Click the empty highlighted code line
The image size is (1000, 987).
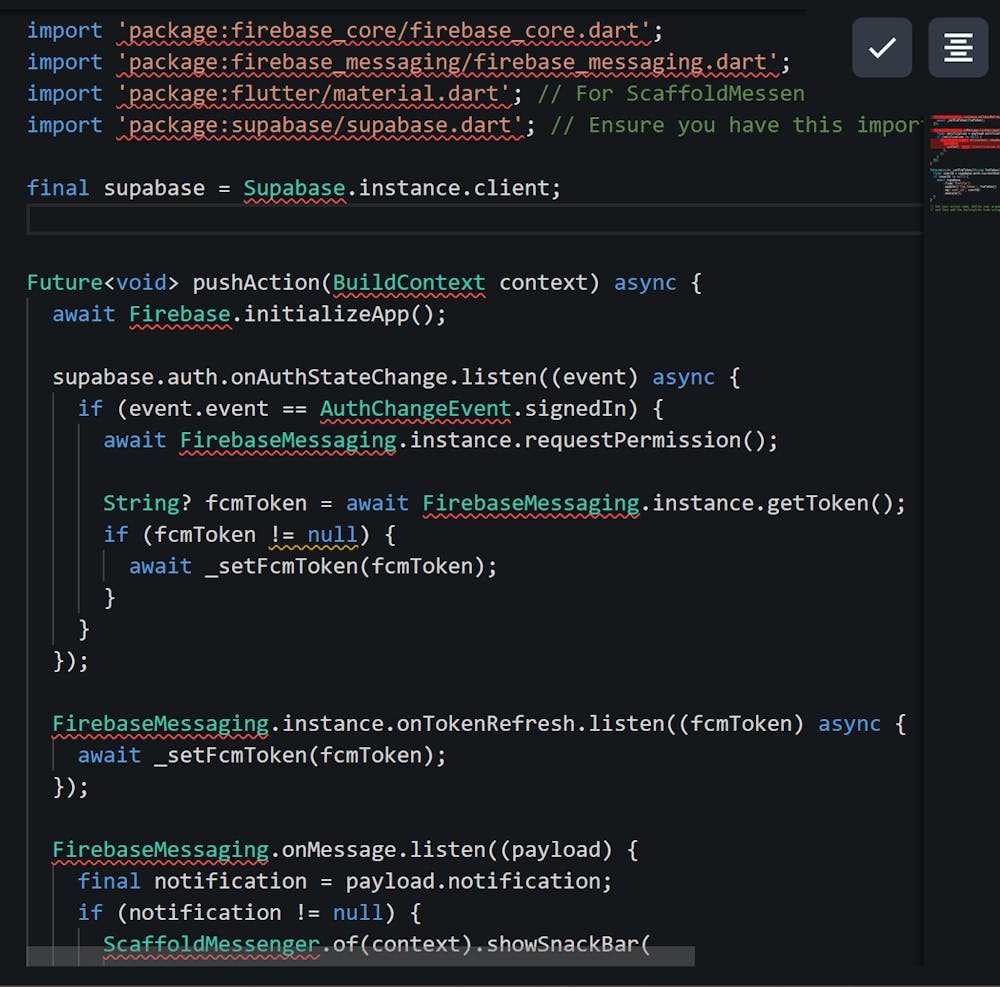click(474, 219)
